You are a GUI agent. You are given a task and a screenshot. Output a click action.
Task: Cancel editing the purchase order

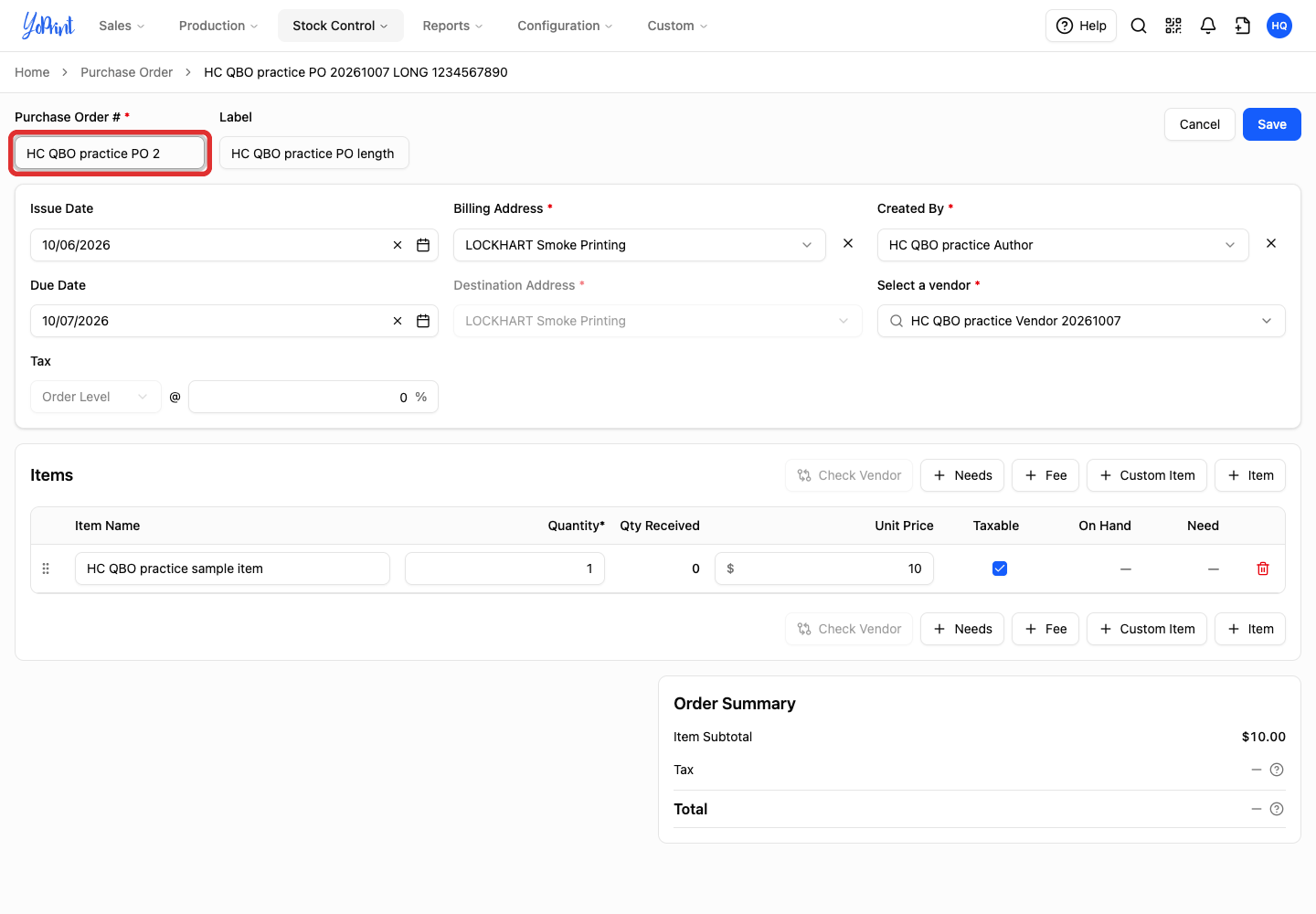pyautogui.click(x=1200, y=124)
